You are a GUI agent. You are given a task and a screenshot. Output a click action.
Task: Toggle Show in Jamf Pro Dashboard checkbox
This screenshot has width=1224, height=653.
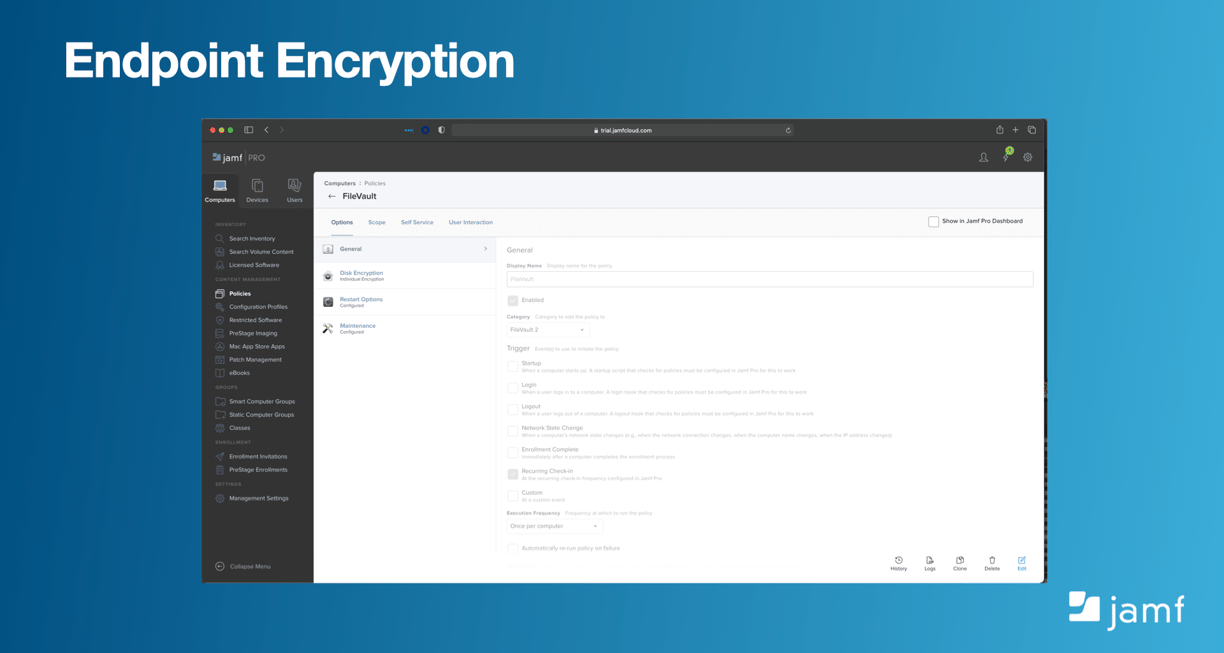coord(933,222)
